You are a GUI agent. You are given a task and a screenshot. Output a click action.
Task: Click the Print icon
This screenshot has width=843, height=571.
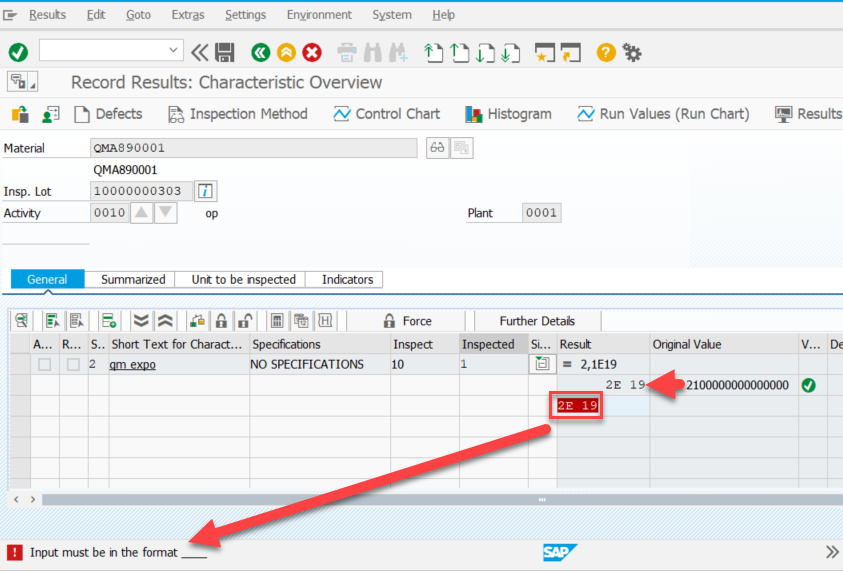click(x=347, y=53)
